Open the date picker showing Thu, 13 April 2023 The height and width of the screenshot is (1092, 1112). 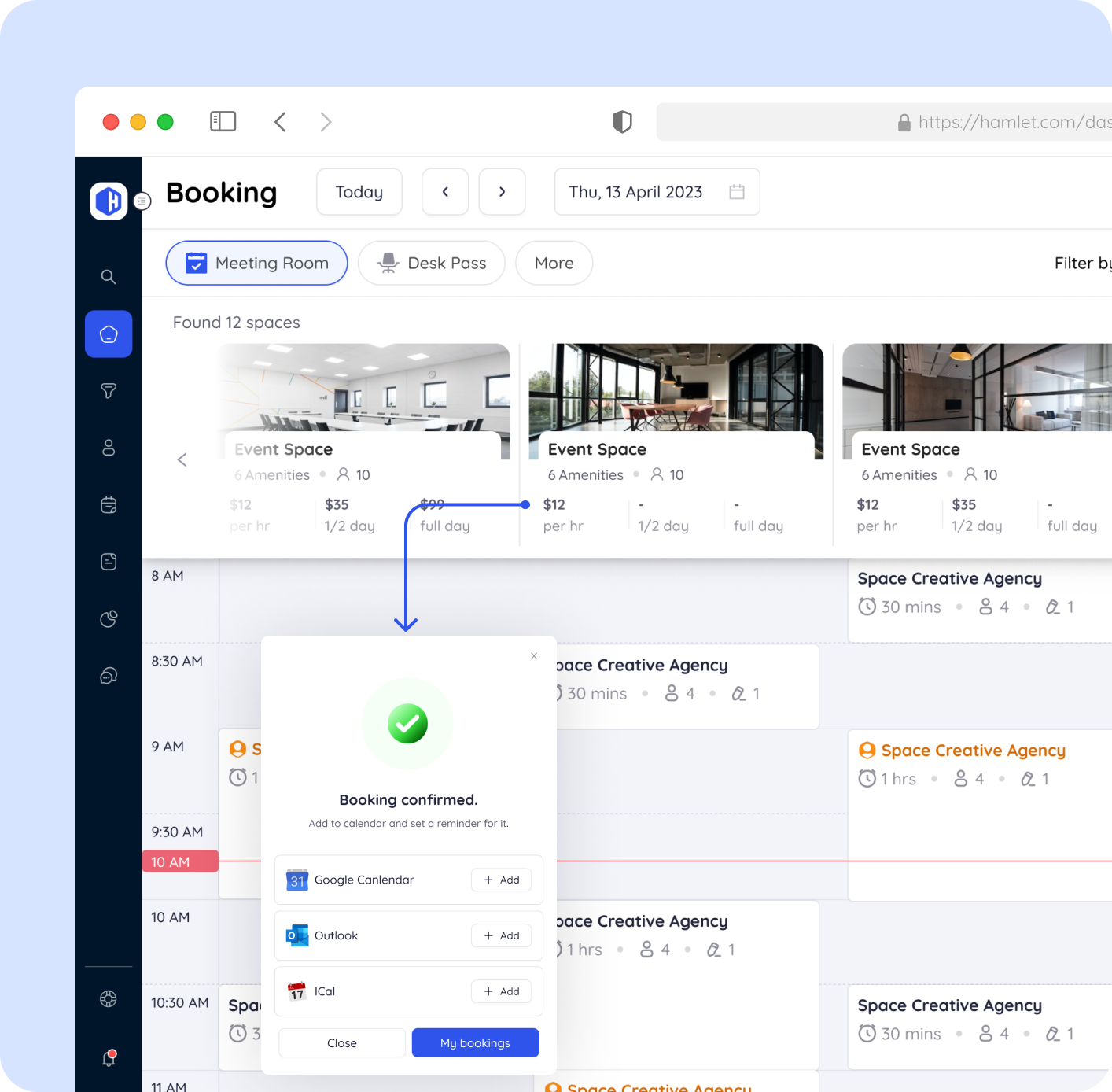click(657, 192)
